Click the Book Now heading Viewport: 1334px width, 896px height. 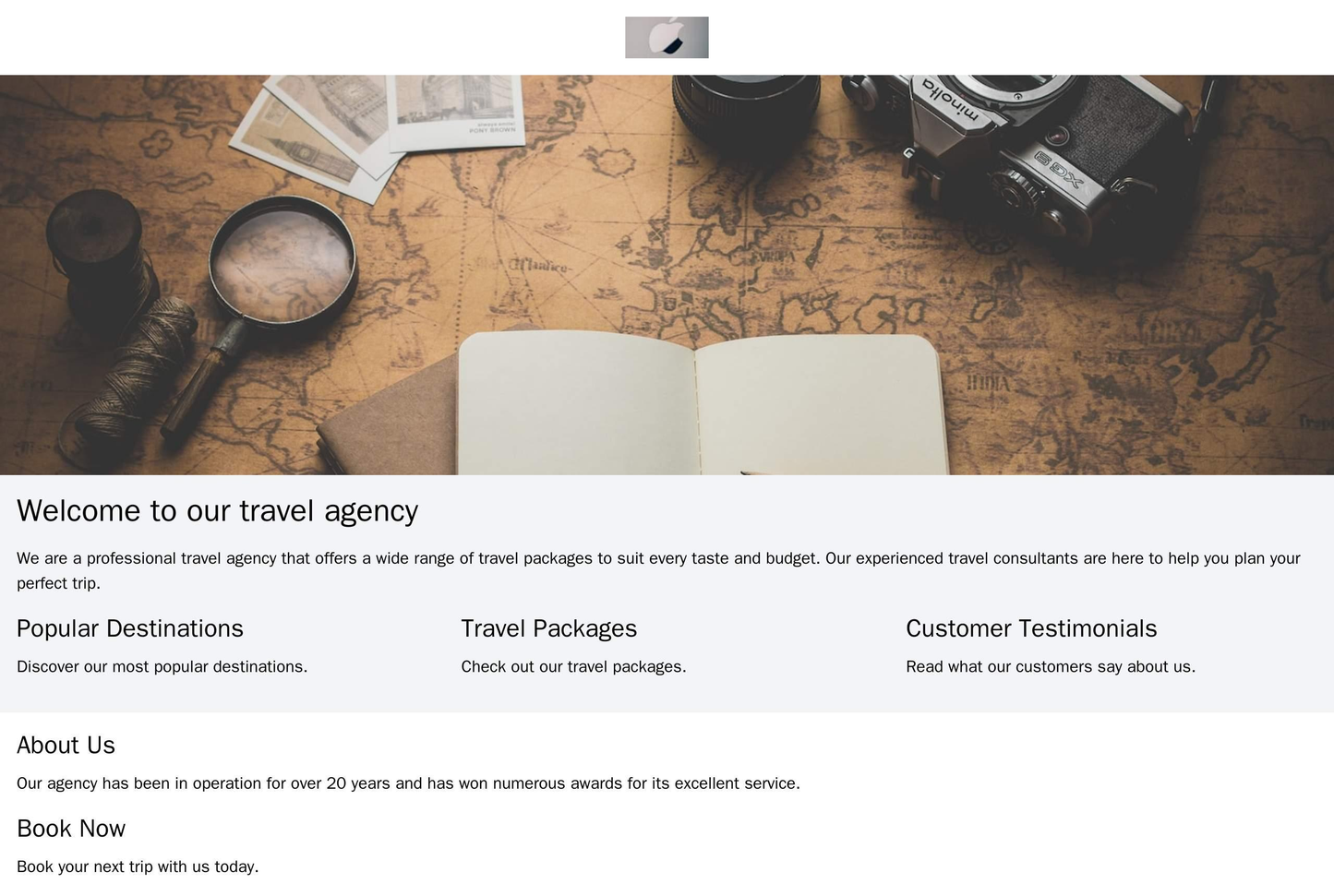pyautogui.click(x=71, y=829)
